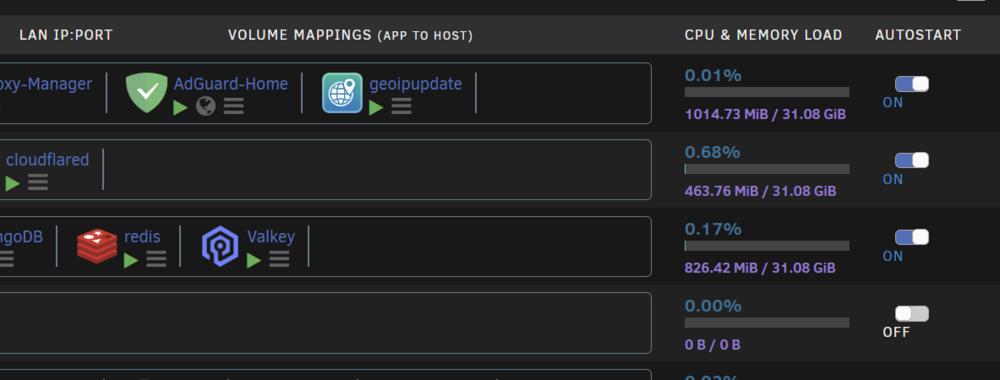
Task: Click the AdGuard-Home shield icon
Action: click(x=147, y=93)
